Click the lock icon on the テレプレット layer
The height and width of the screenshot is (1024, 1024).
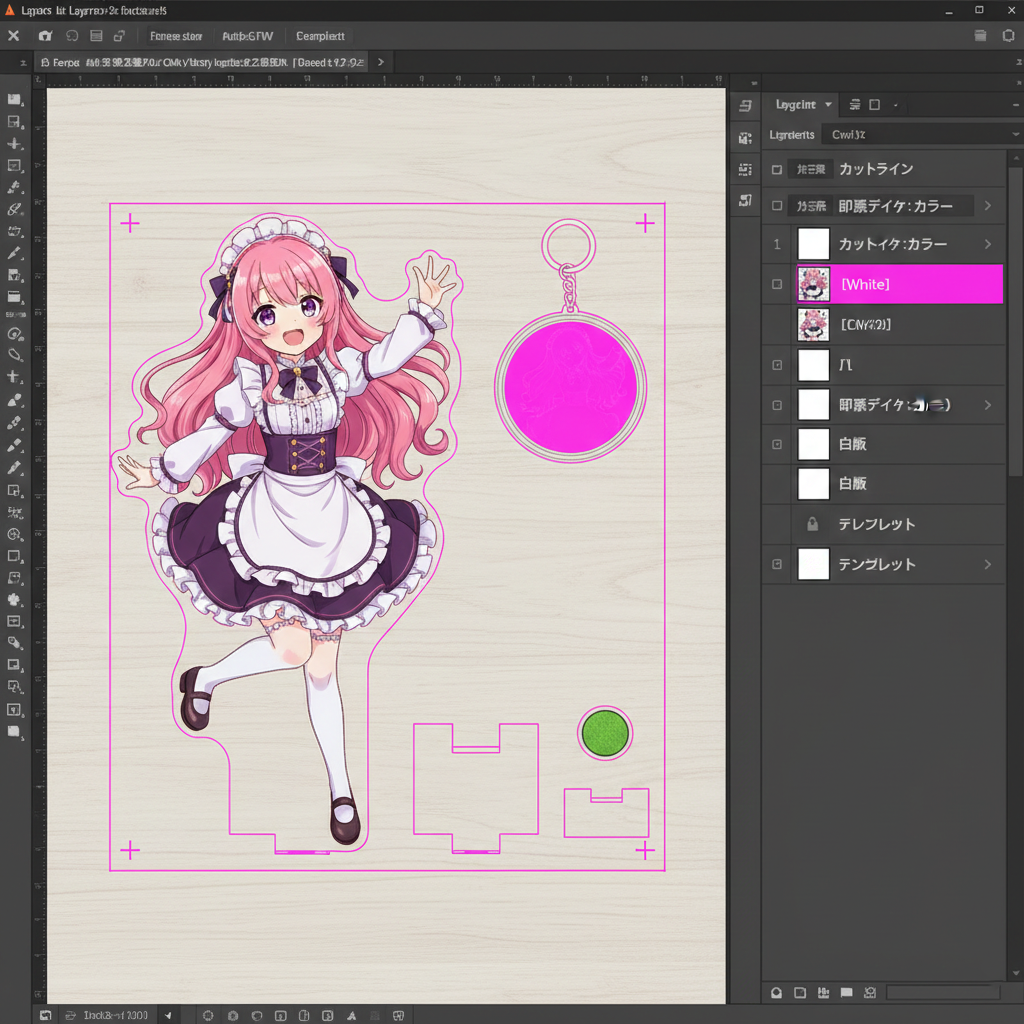click(x=812, y=524)
